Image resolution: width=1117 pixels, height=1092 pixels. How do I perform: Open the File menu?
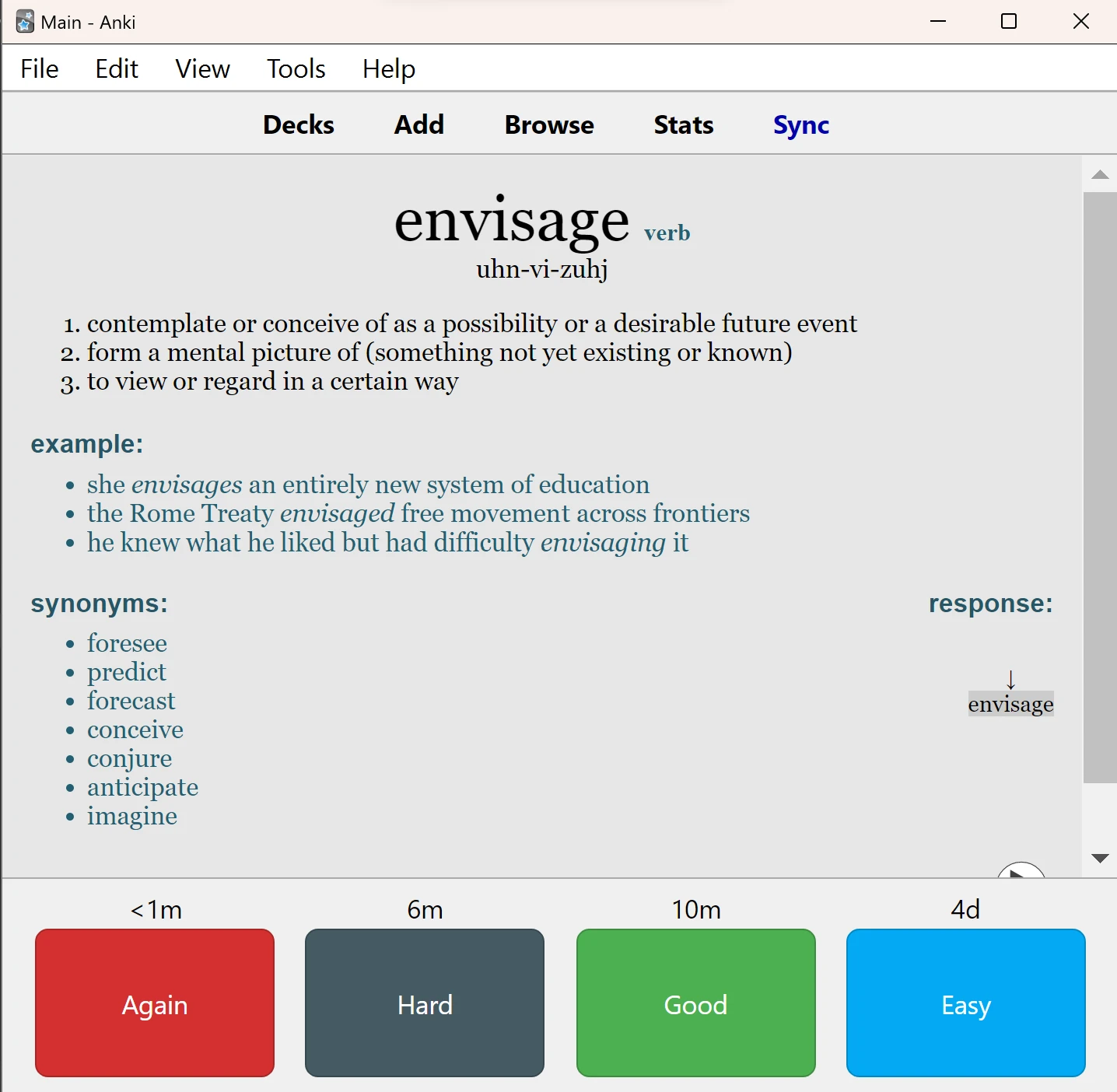(x=40, y=69)
